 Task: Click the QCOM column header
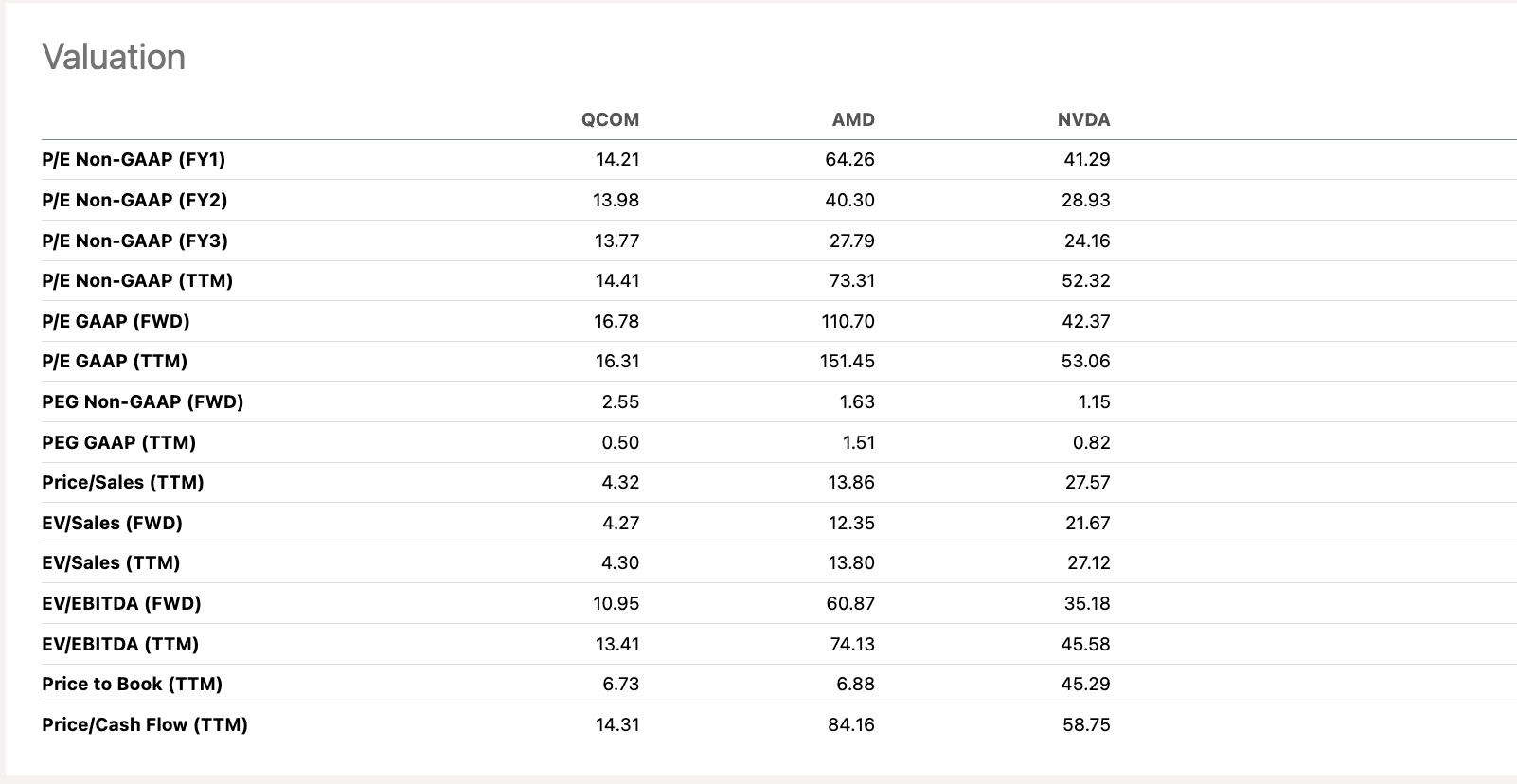(x=610, y=120)
